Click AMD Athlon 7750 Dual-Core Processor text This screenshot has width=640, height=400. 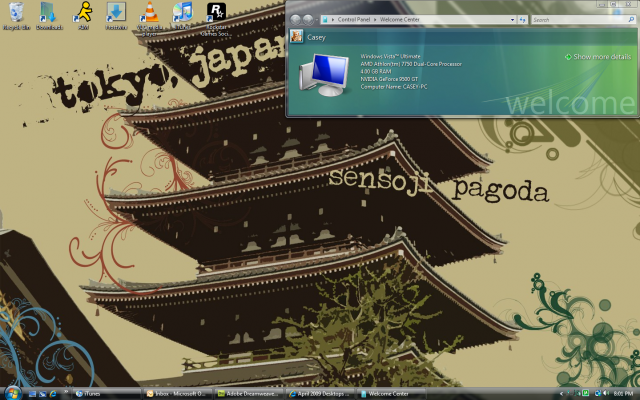[411, 64]
